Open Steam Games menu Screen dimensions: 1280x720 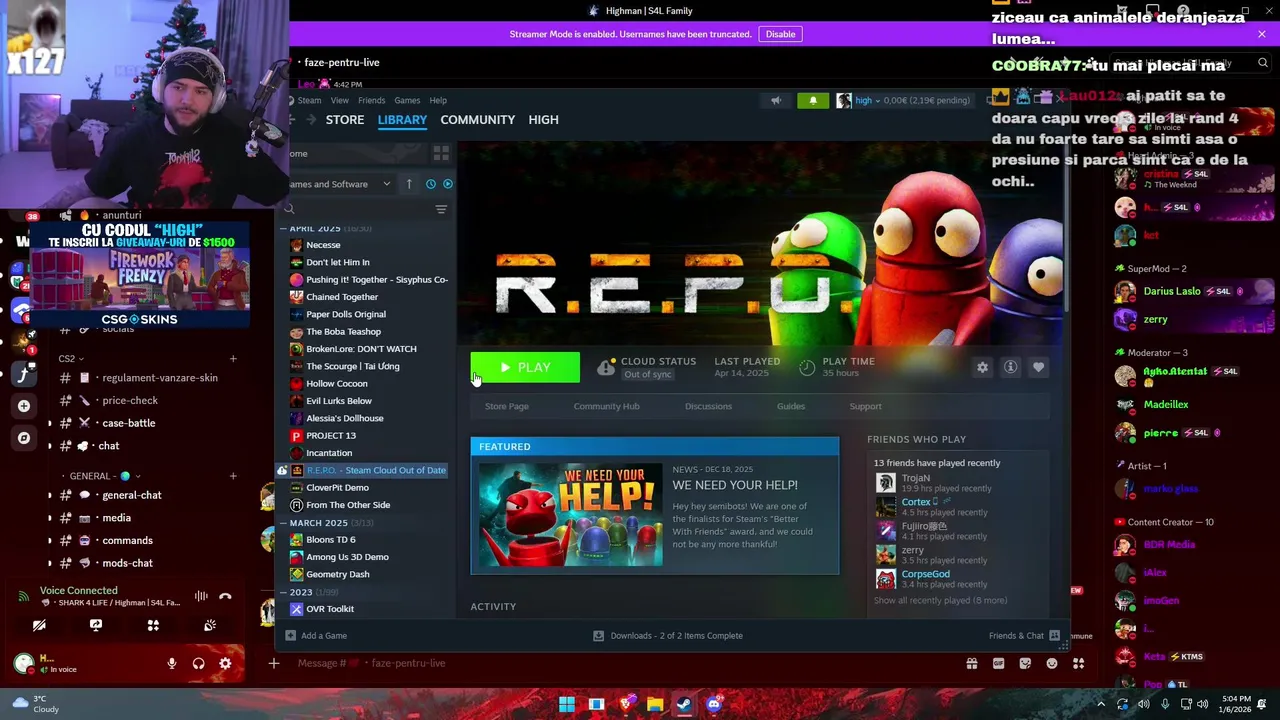[x=407, y=100]
